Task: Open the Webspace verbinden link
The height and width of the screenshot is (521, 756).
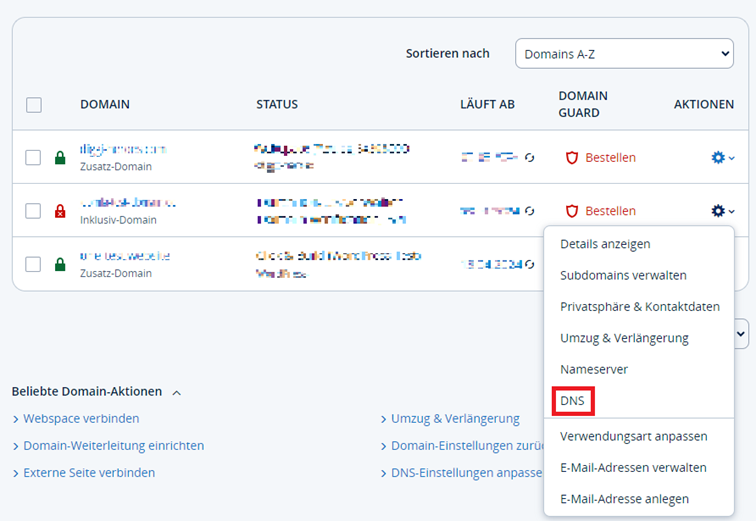Action: coord(81,418)
